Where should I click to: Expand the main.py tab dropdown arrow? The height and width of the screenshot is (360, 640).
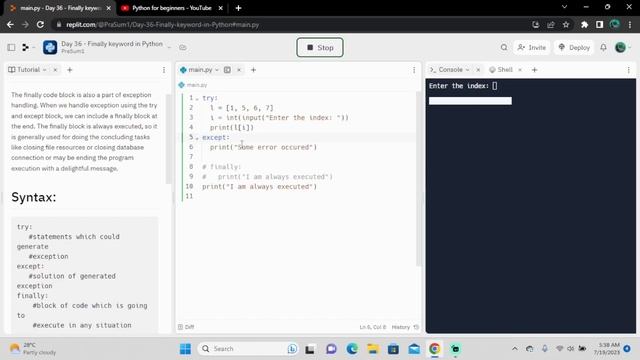pyautogui.click(x=217, y=70)
